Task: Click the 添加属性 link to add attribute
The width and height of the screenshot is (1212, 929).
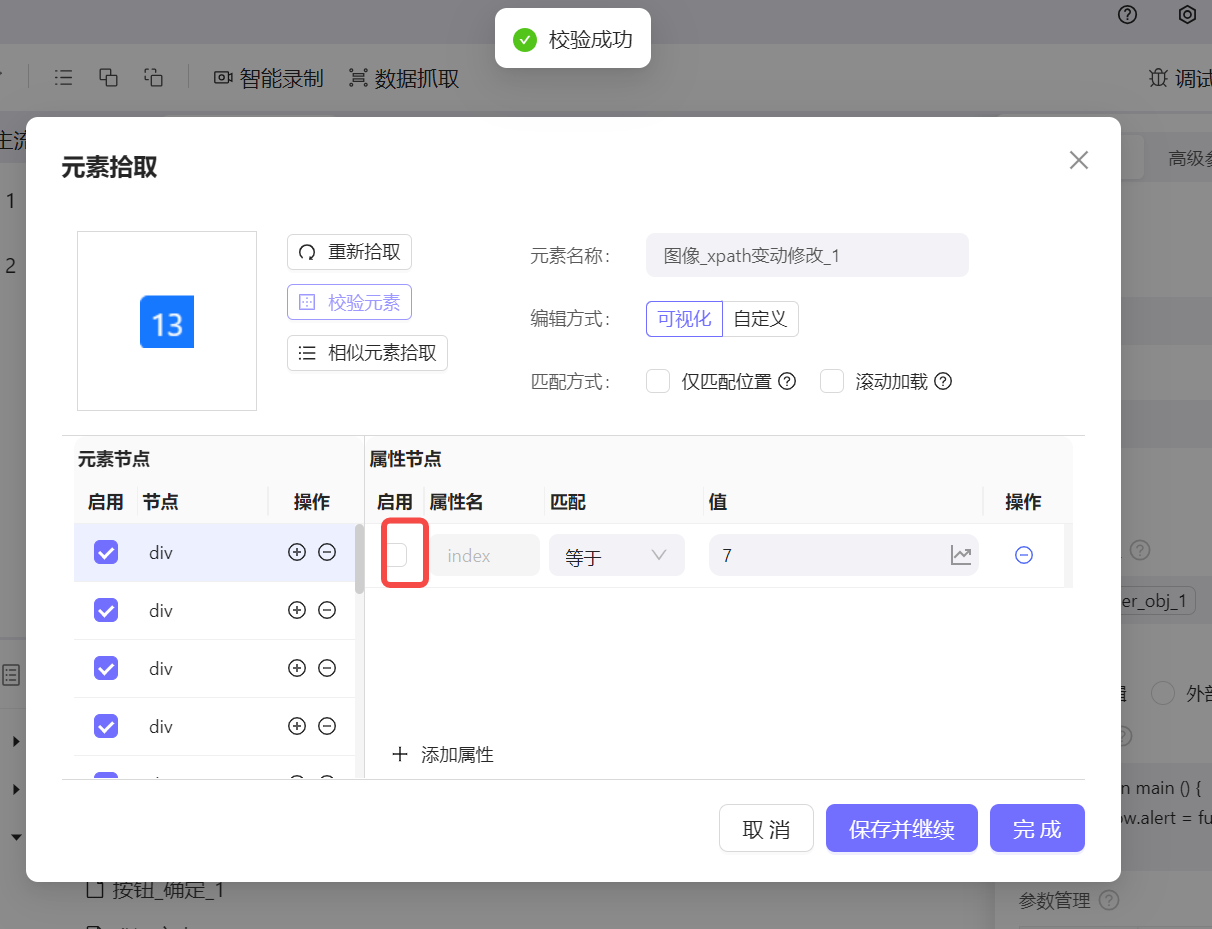Action: click(x=443, y=755)
